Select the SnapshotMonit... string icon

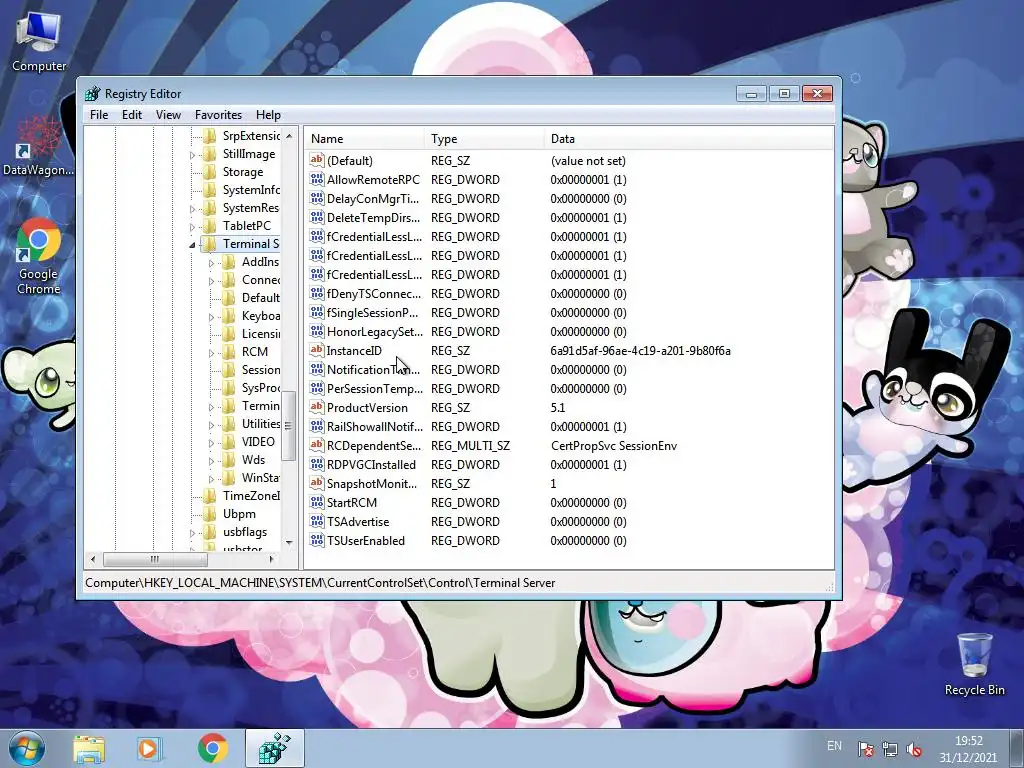pos(317,483)
